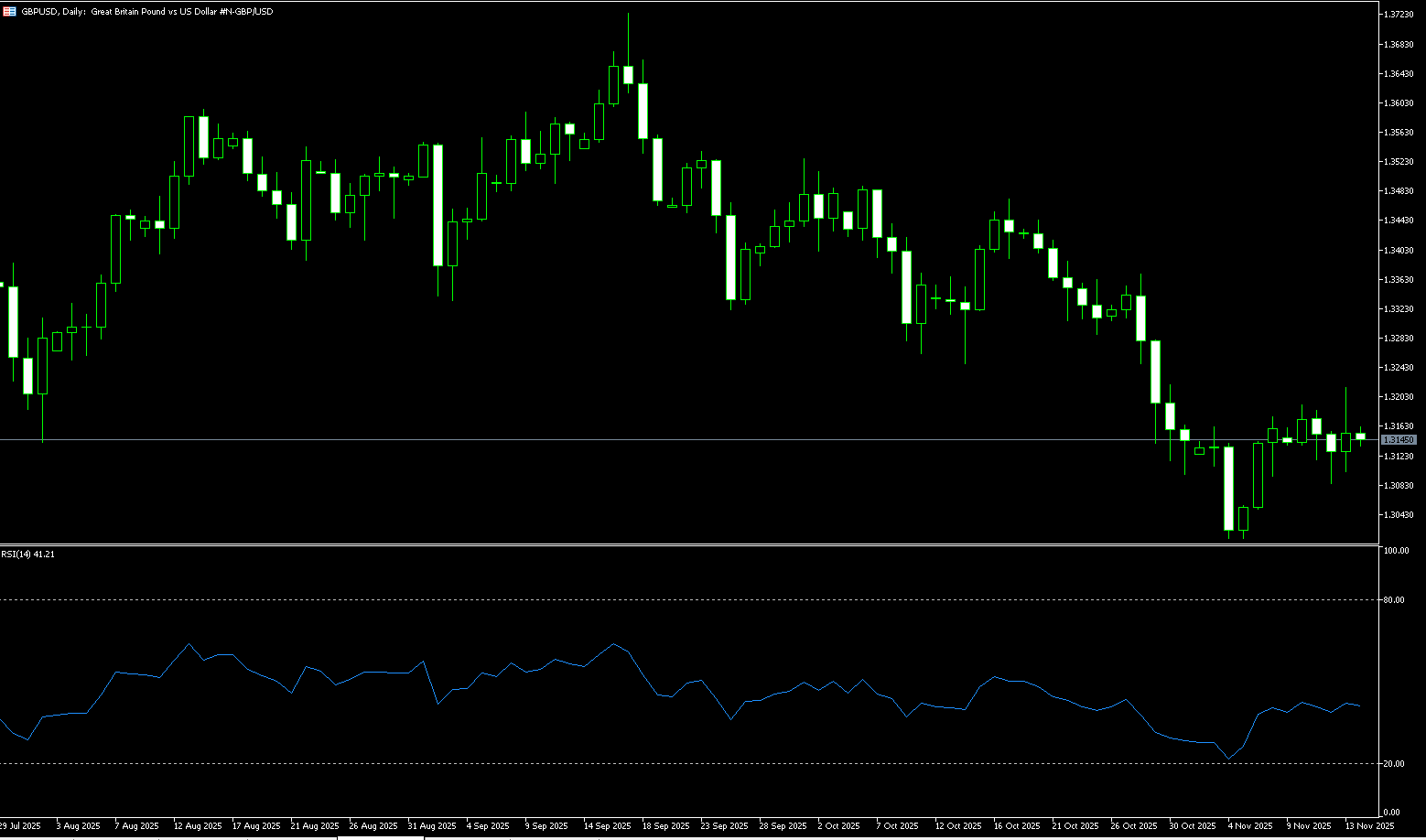This screenshot has height=840, width=1426.
Task: Click the GBPUSD chart icon in the top-left corner
Action: pos(9,11)
